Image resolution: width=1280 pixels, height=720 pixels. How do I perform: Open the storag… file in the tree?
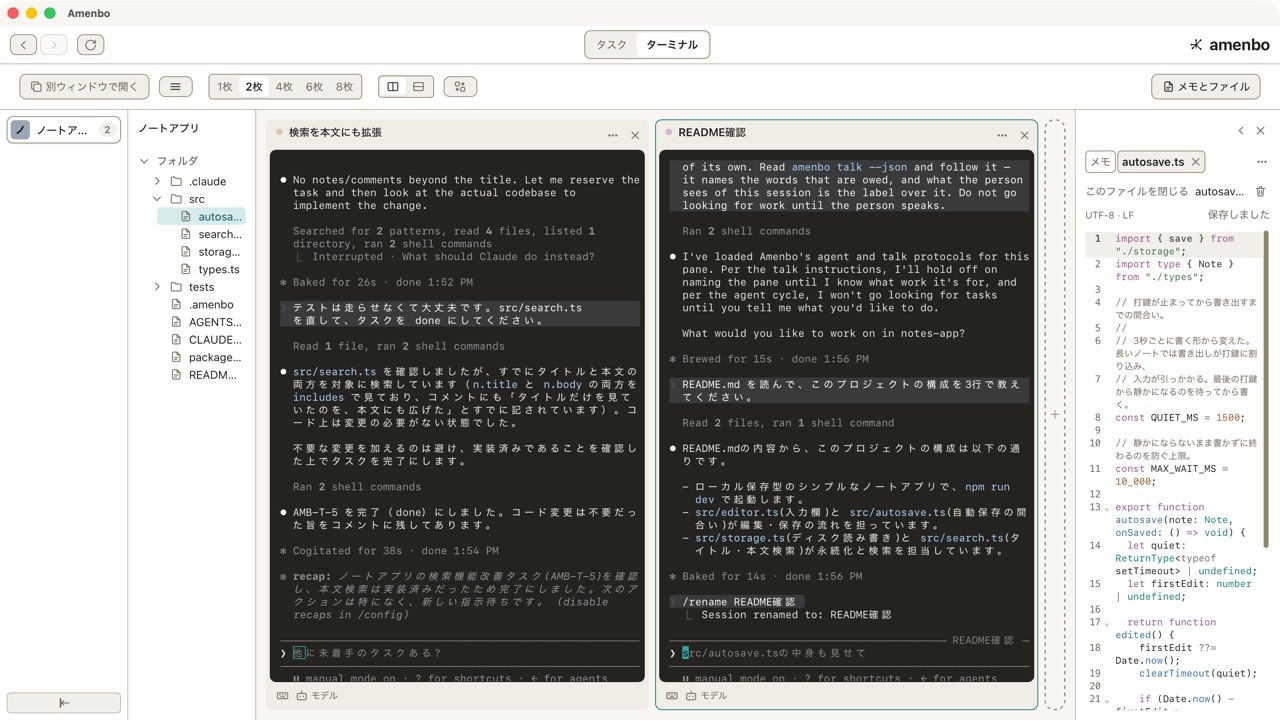pos(201,252)
